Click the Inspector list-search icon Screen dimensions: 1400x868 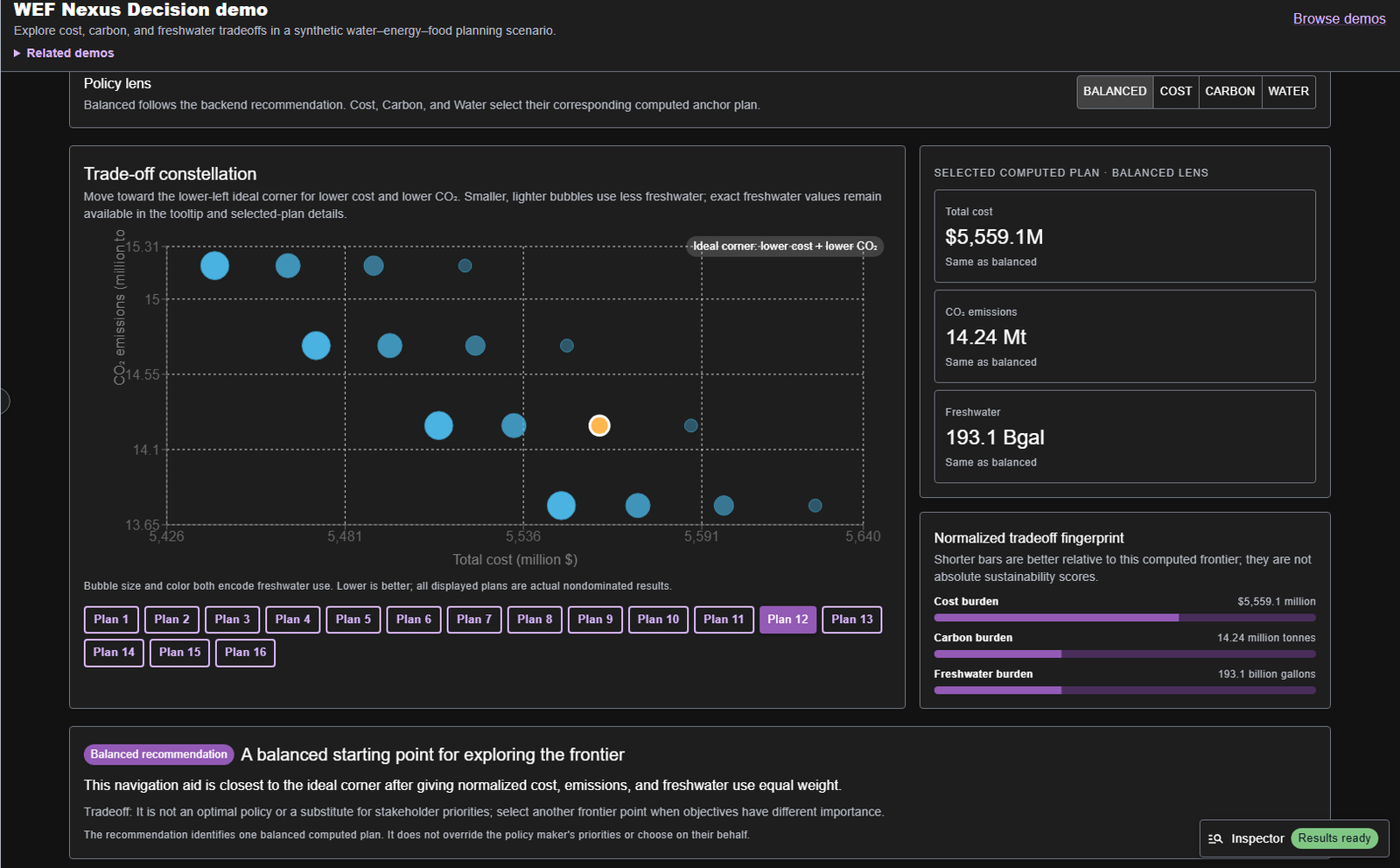click(x=1215, y=838)
